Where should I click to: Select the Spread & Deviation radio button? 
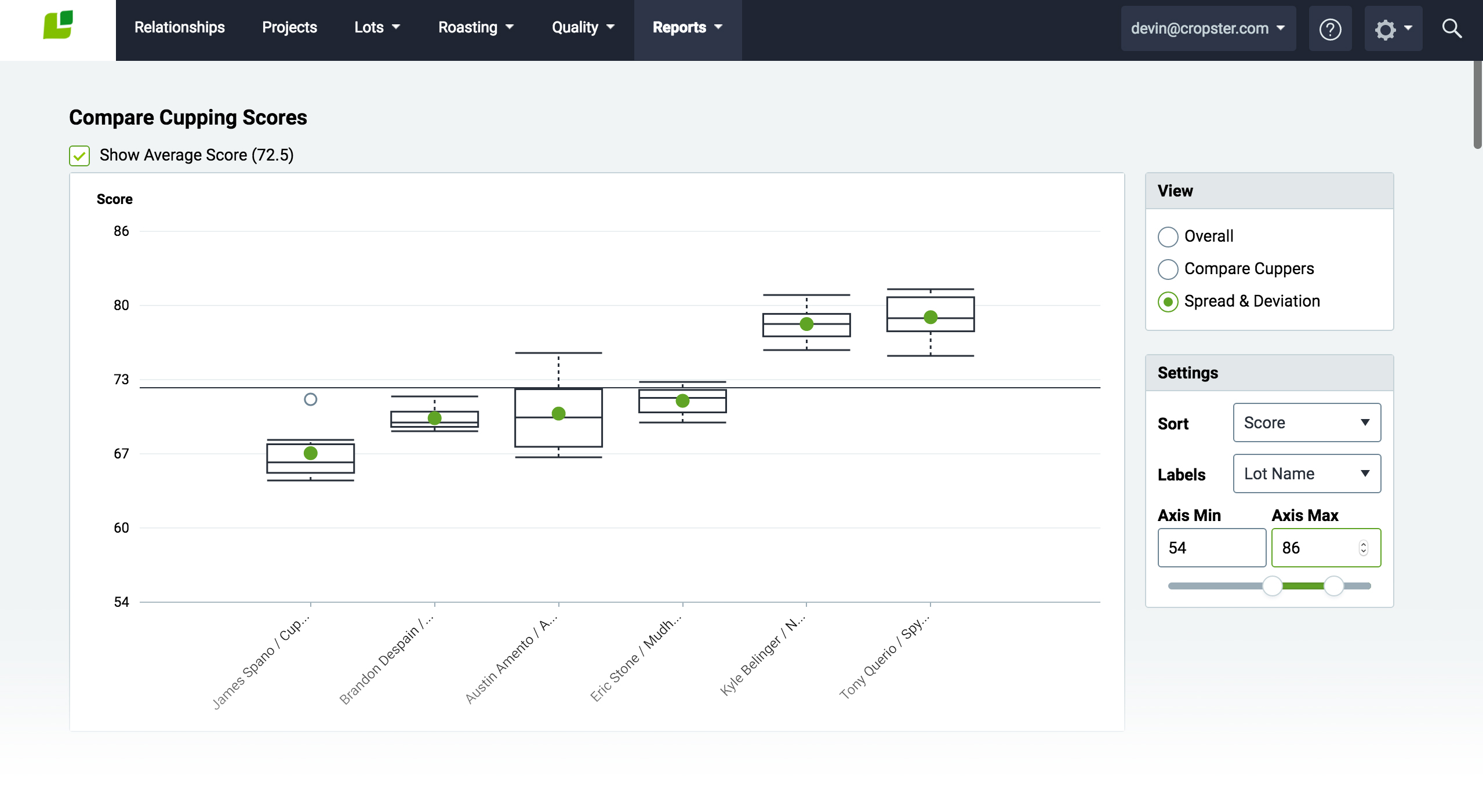1168,302
